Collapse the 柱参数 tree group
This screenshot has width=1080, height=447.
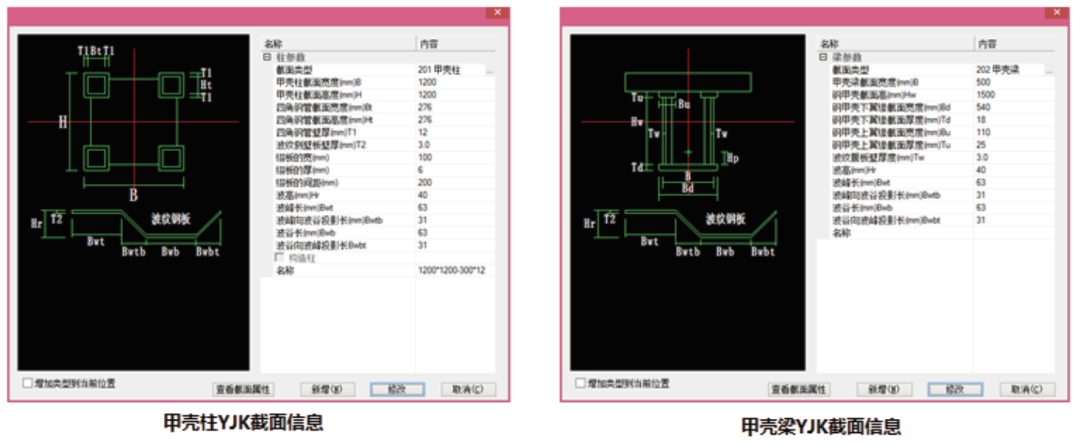266,58
